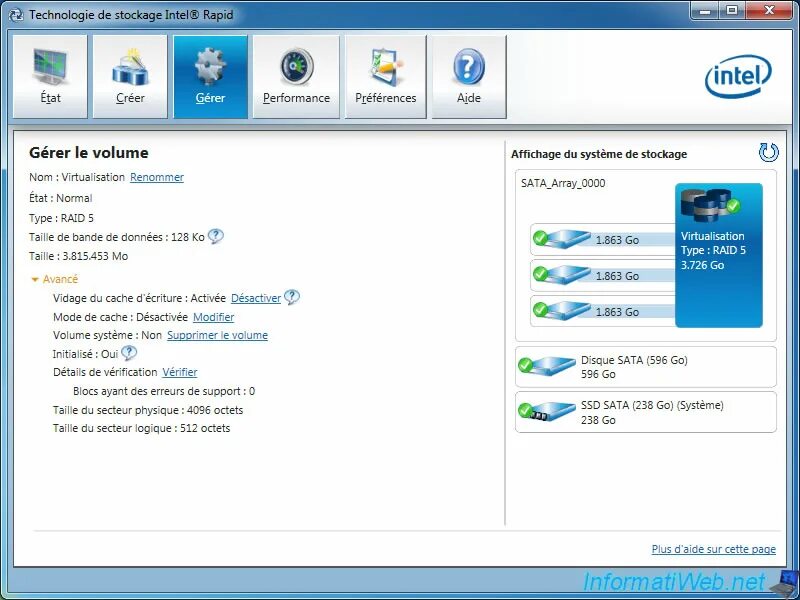This screenshot has height=600, width=800.
Task: Click the Intel logo
Action: pyautogui.click(x=738, y=77)
